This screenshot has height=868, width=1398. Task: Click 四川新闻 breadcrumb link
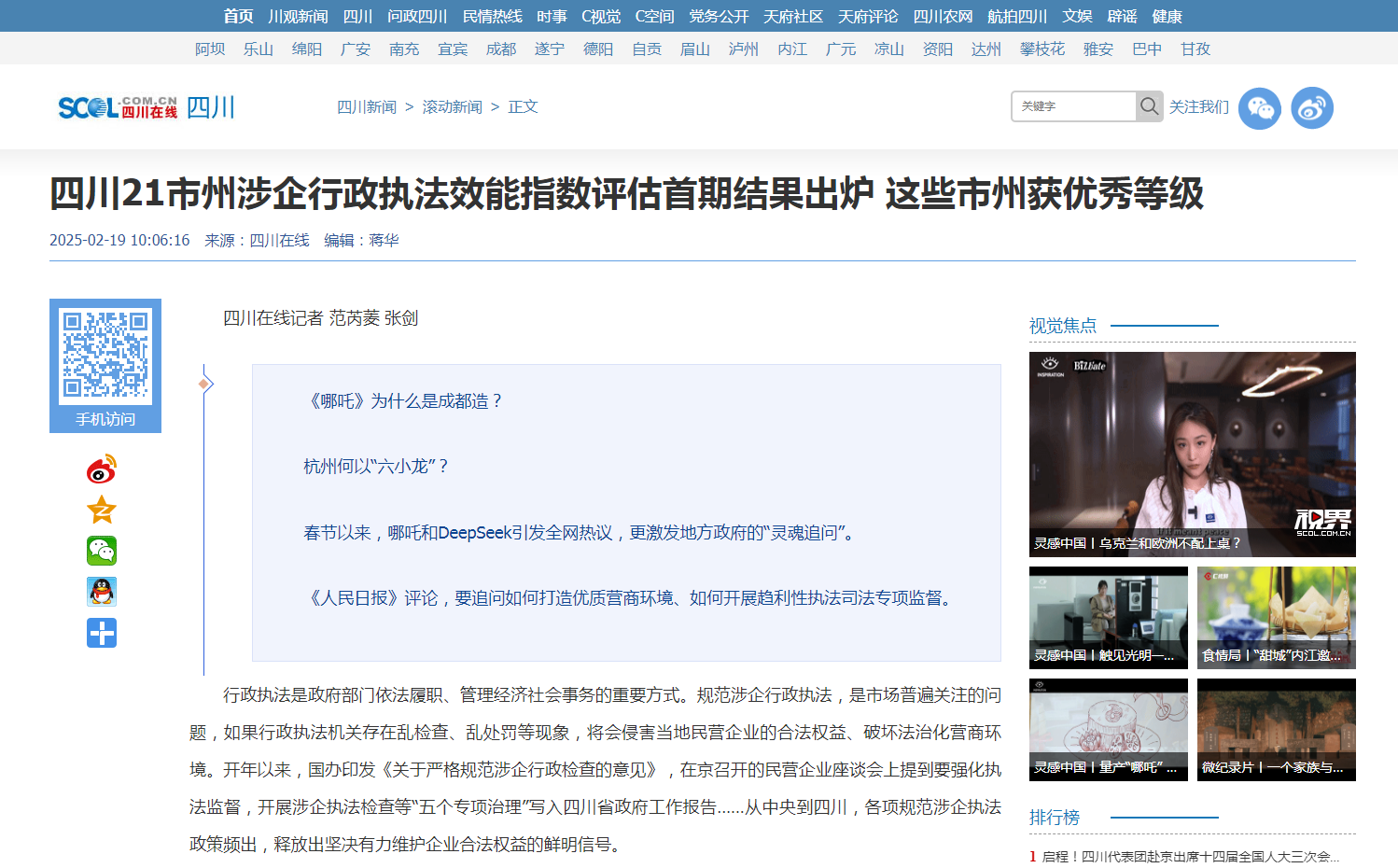[x=367, y=106]
